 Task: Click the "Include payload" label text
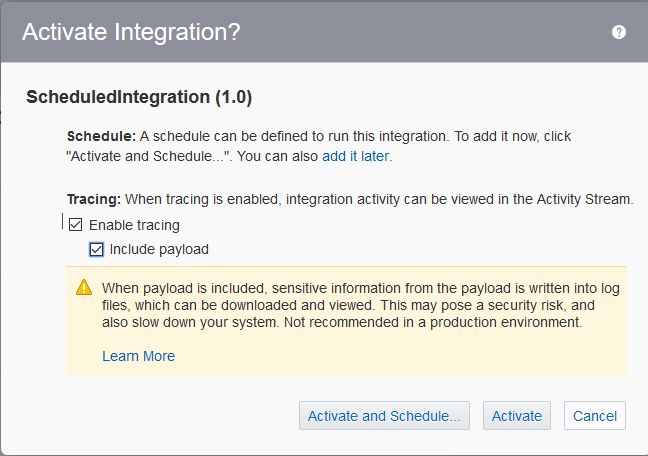point(159,249)
